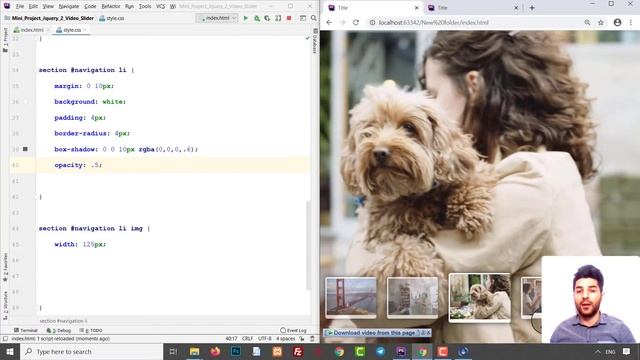Image resolution: width=640 pixels, height=360 pixels.
Task: Open the TODO tool window
Action: (91, 330)
